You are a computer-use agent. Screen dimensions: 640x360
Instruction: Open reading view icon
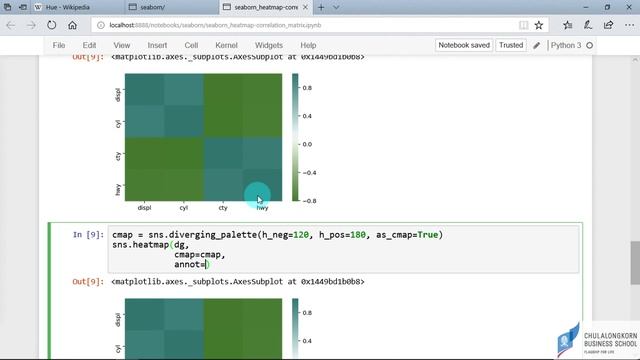(523, 25)
